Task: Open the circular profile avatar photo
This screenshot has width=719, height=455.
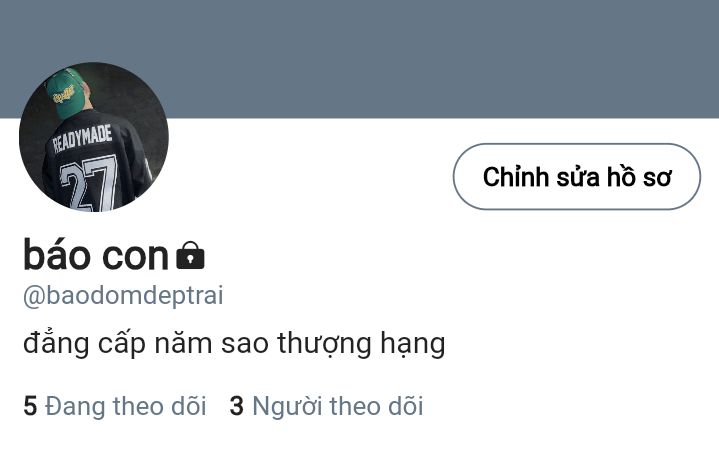Action: coord(94,137)
